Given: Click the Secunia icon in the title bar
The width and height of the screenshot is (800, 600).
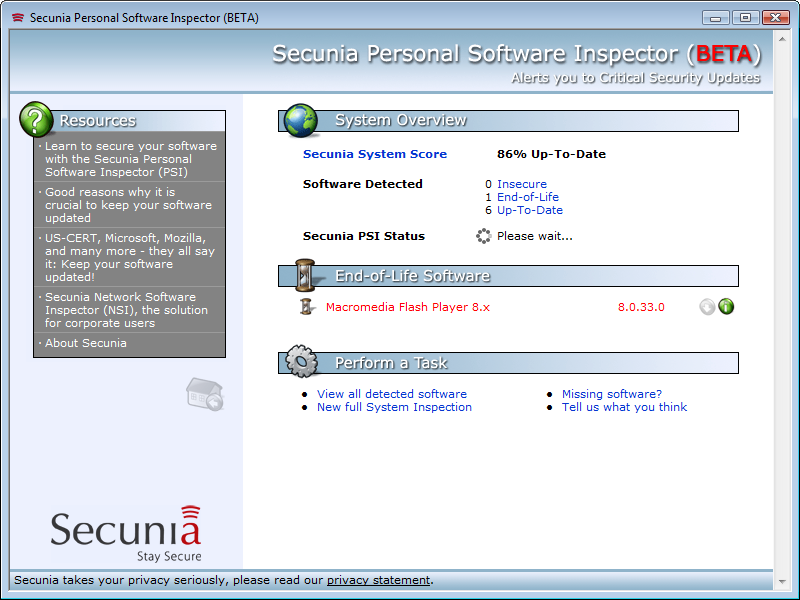Looking at the screenshot, I should tap(18, 18).
